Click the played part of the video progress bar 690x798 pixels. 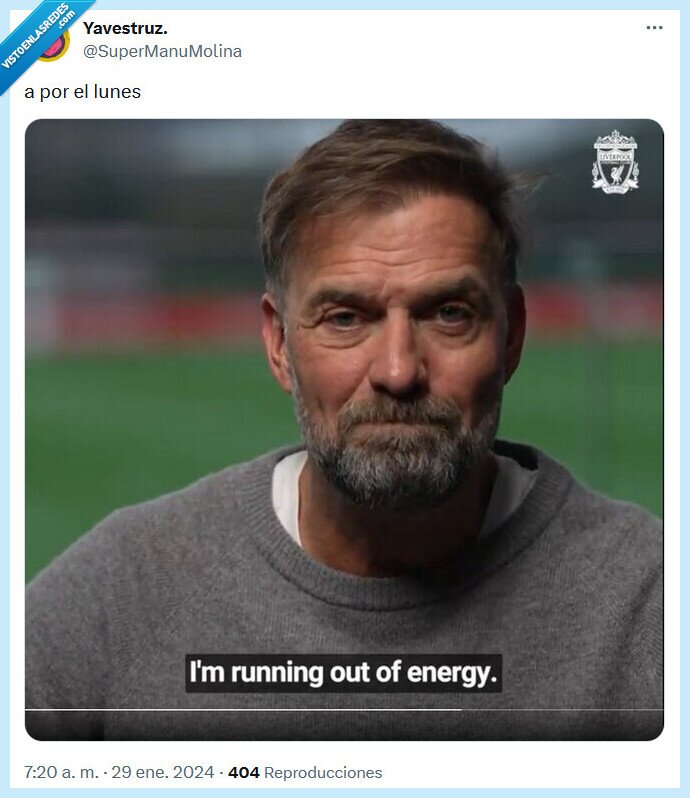coord(243,709)
